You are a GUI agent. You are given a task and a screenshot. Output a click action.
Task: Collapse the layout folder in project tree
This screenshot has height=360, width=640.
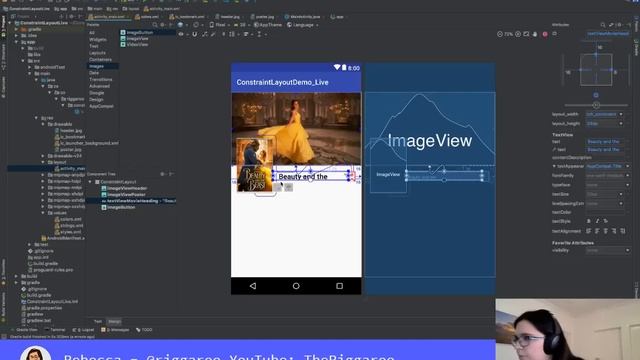43,162
